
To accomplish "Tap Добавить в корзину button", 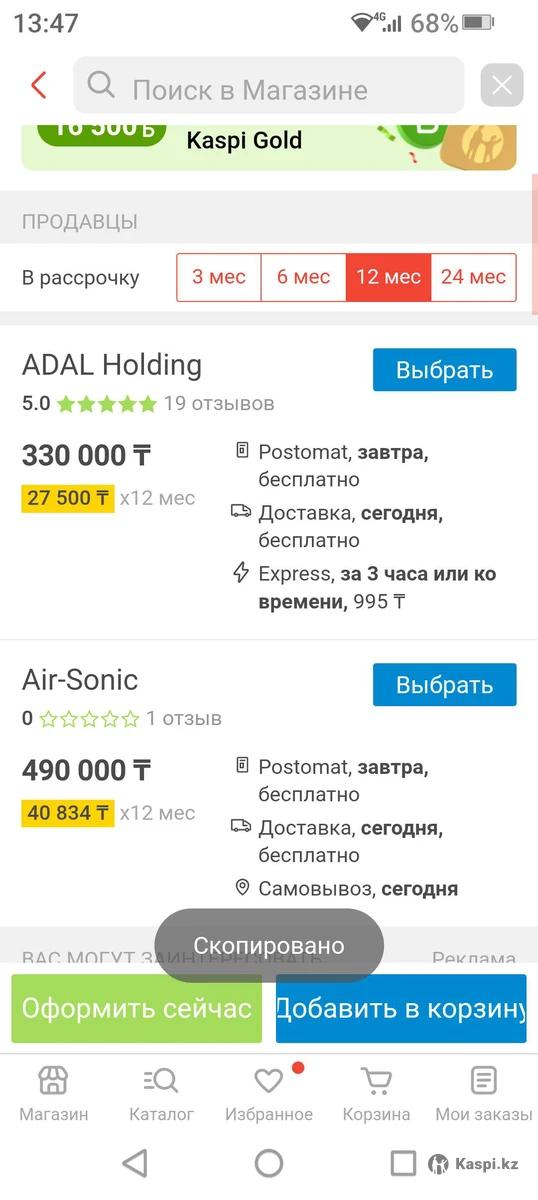I will click(x=401, y=1009).
